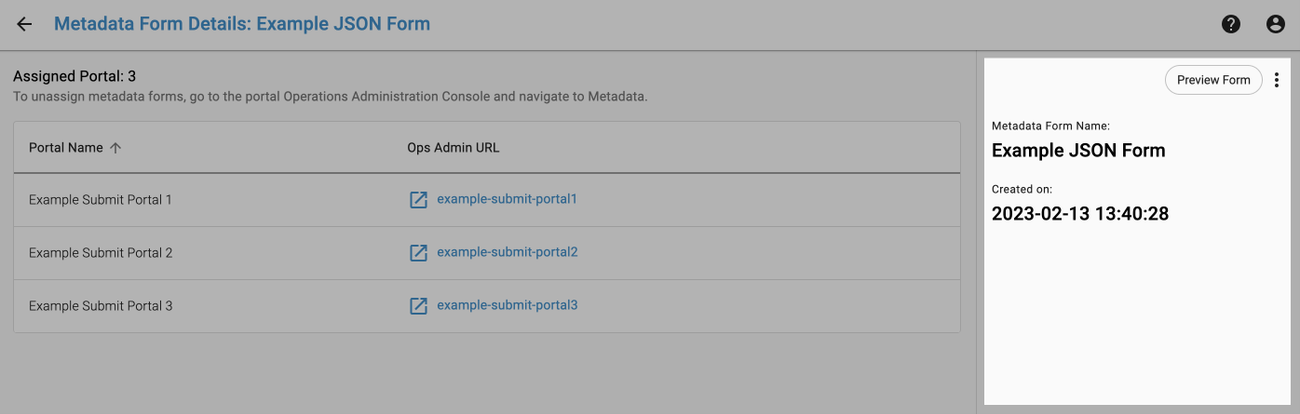The image size is (1300, 414).
Task: Select the Example Submit Portal 3 row name
Action: [100, 306]
